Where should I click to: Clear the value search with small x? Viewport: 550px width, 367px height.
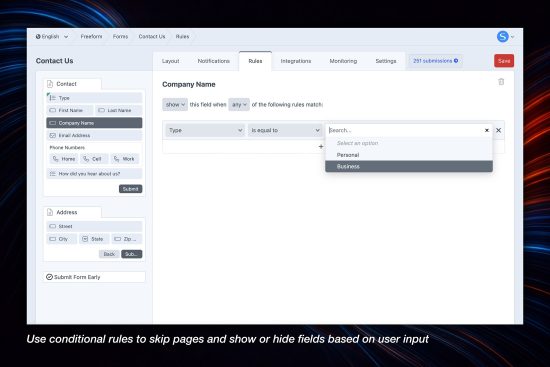(x=487, y=130)
